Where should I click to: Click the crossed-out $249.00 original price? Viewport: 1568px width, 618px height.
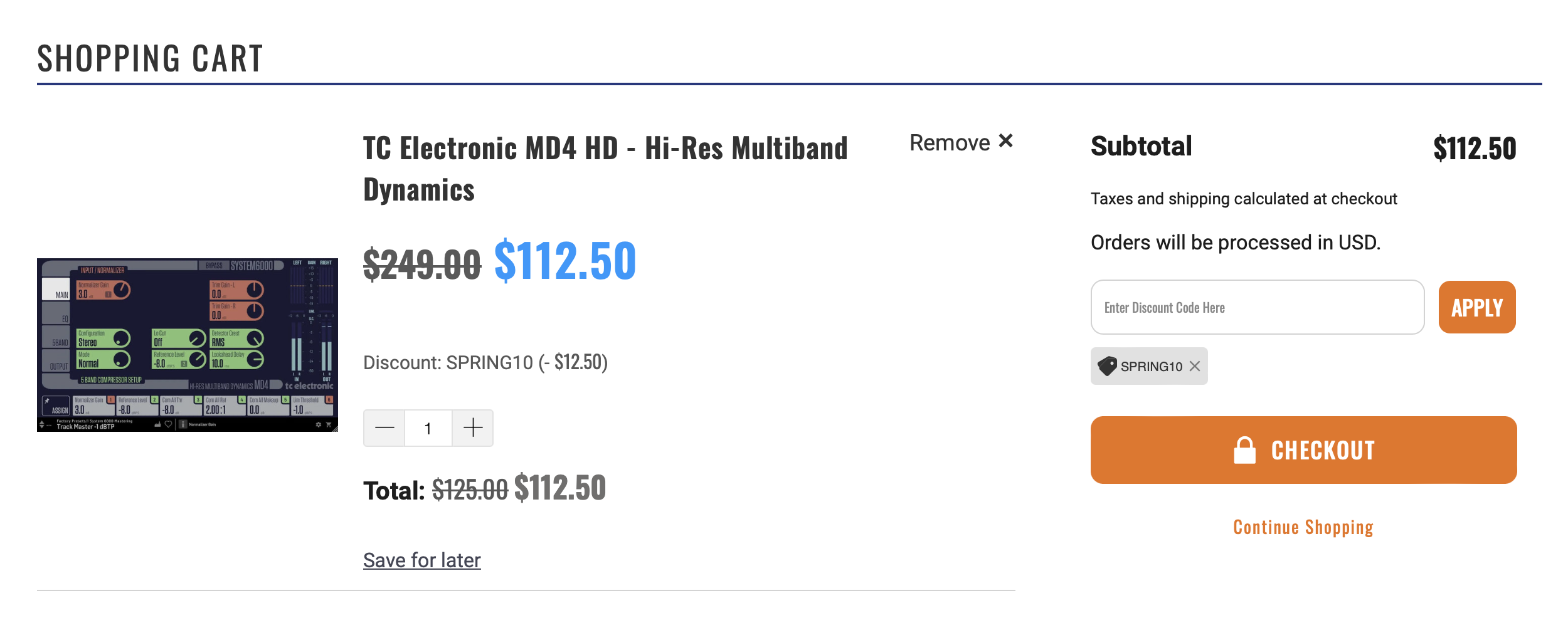[x=421, y=264]
